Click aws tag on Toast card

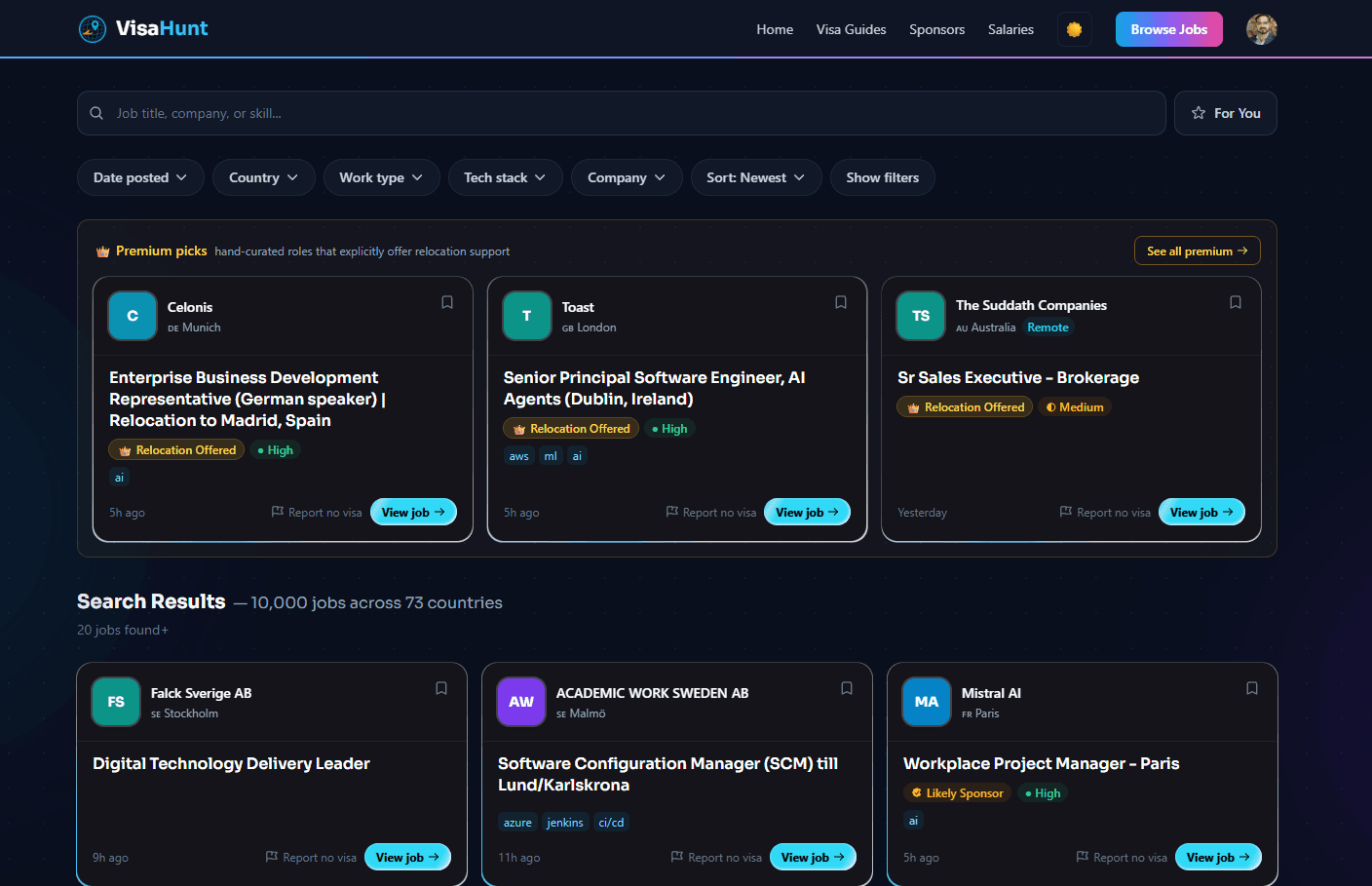(x=519, y=456)
